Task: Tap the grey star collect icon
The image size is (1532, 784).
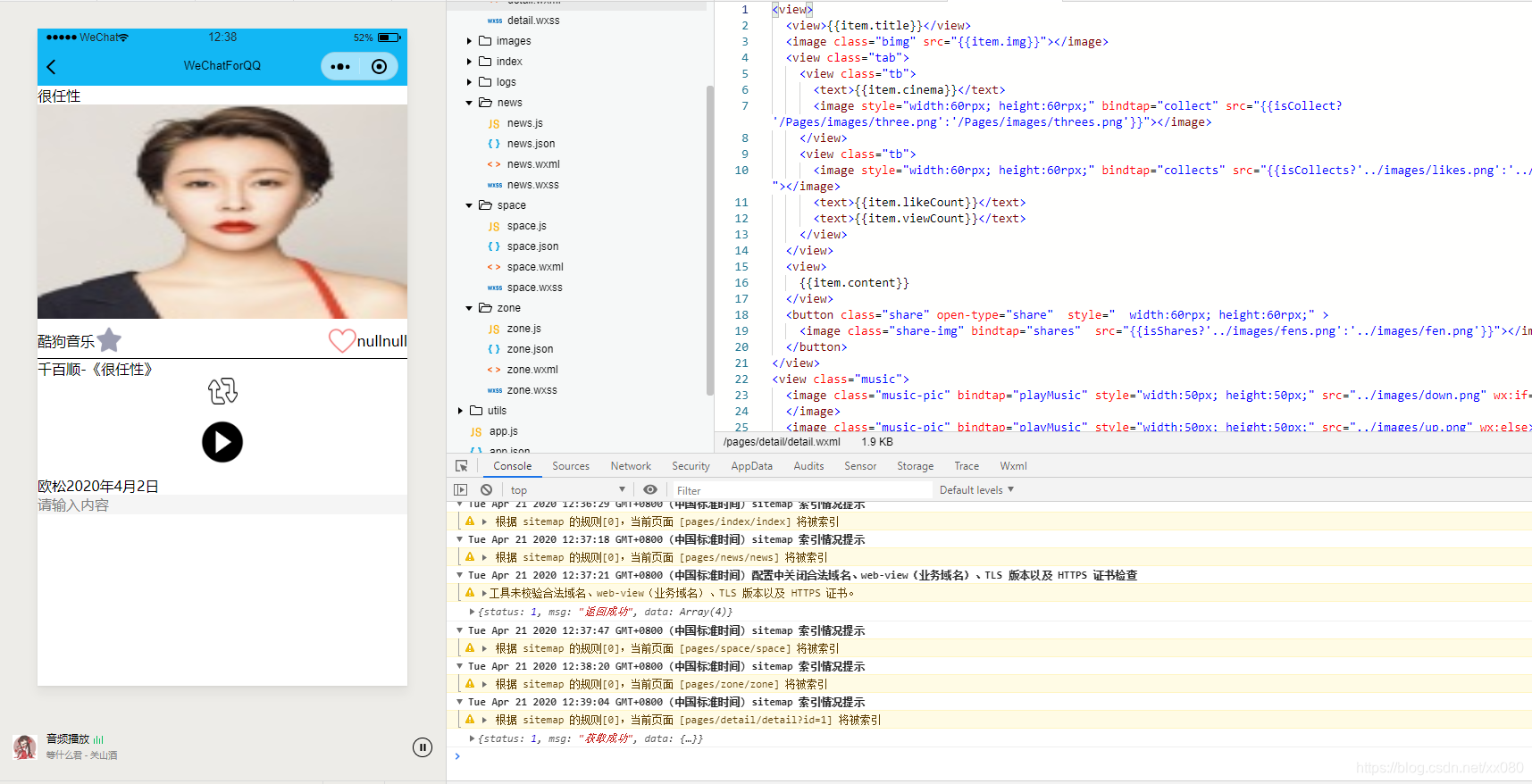Action: coord(109,340)
